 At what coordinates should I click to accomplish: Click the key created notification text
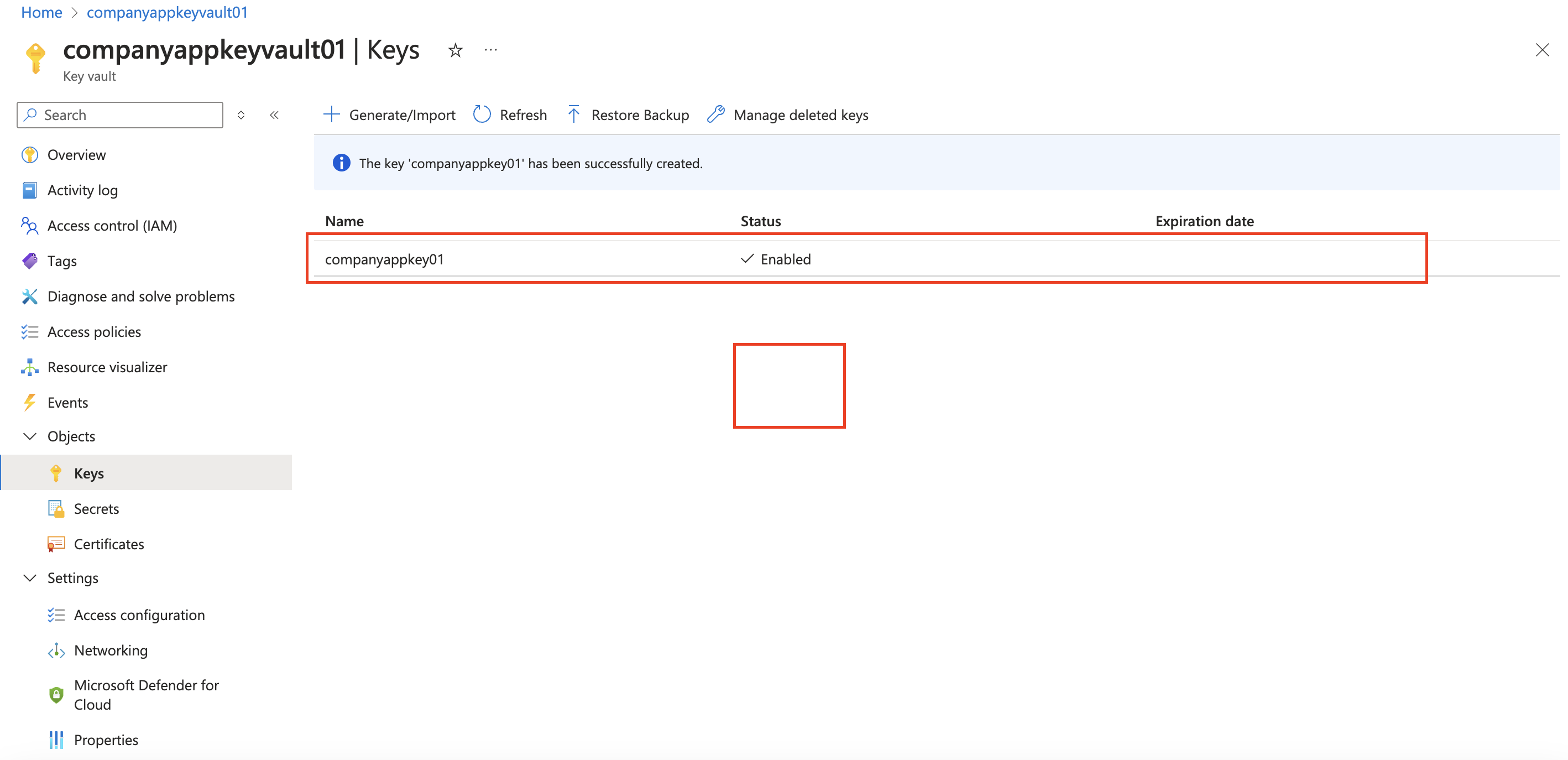coord(530,163)
